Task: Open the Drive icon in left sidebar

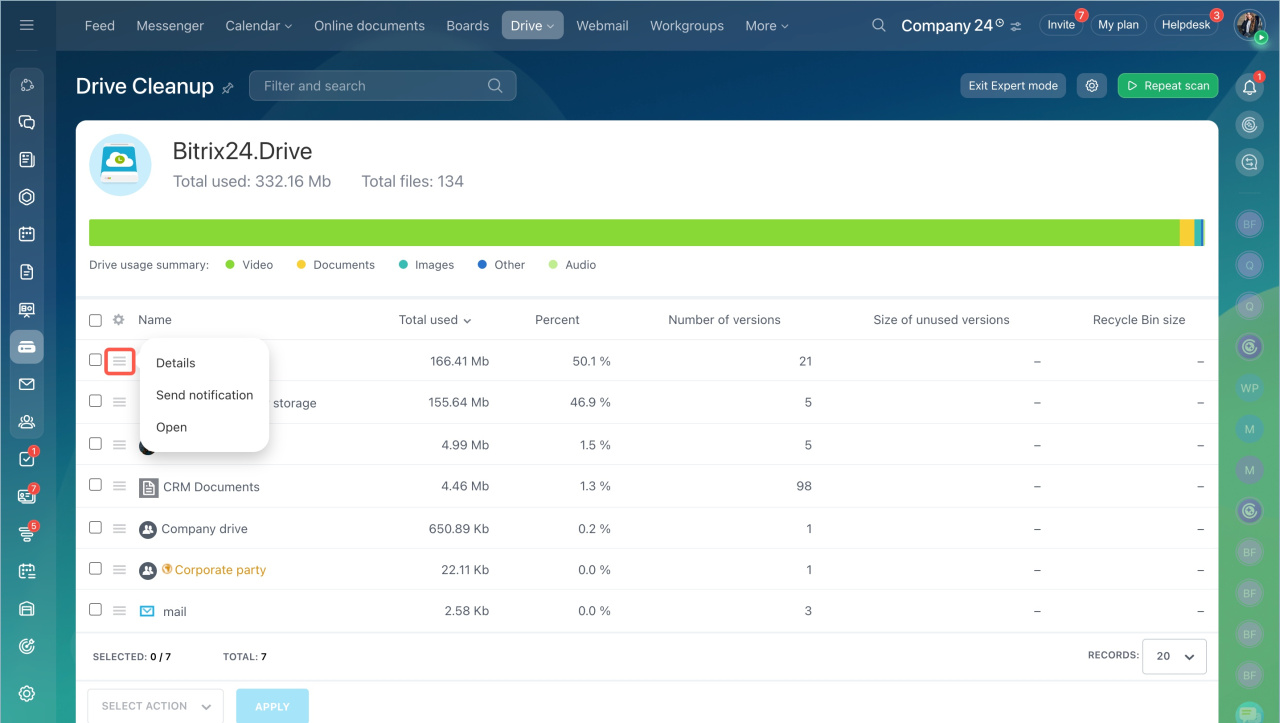Action: (27, 347)
